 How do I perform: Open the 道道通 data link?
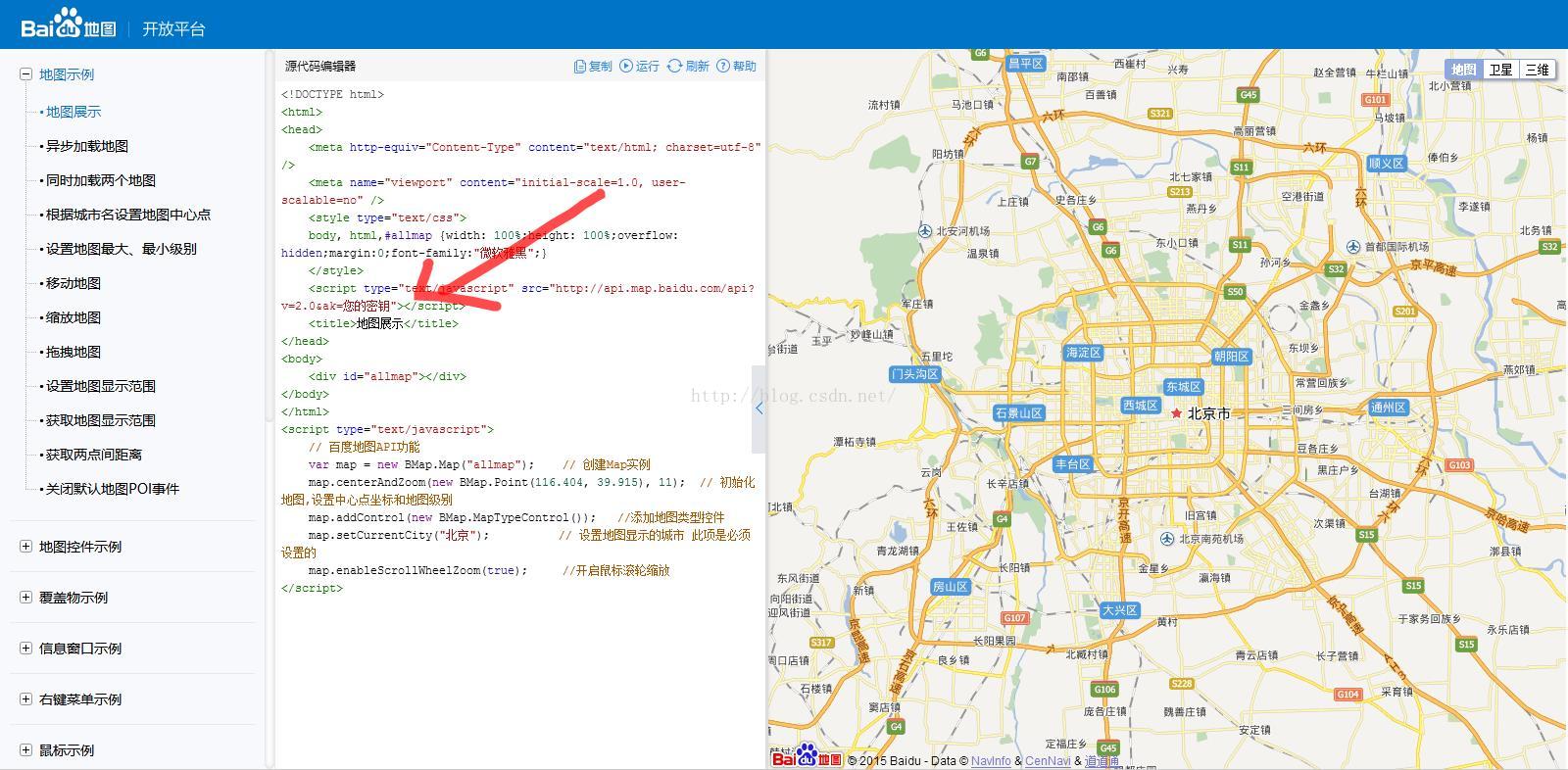coord(1102,761)
